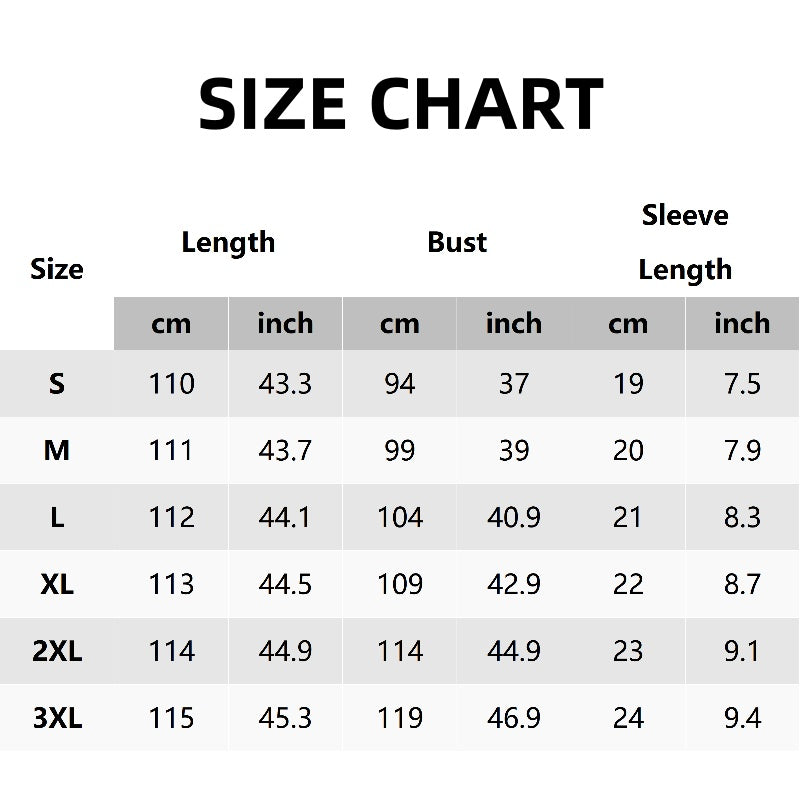Image resolution: width=800 pixels, height=800 pixels.
Task: Select the L size row label
Action: 57,517
